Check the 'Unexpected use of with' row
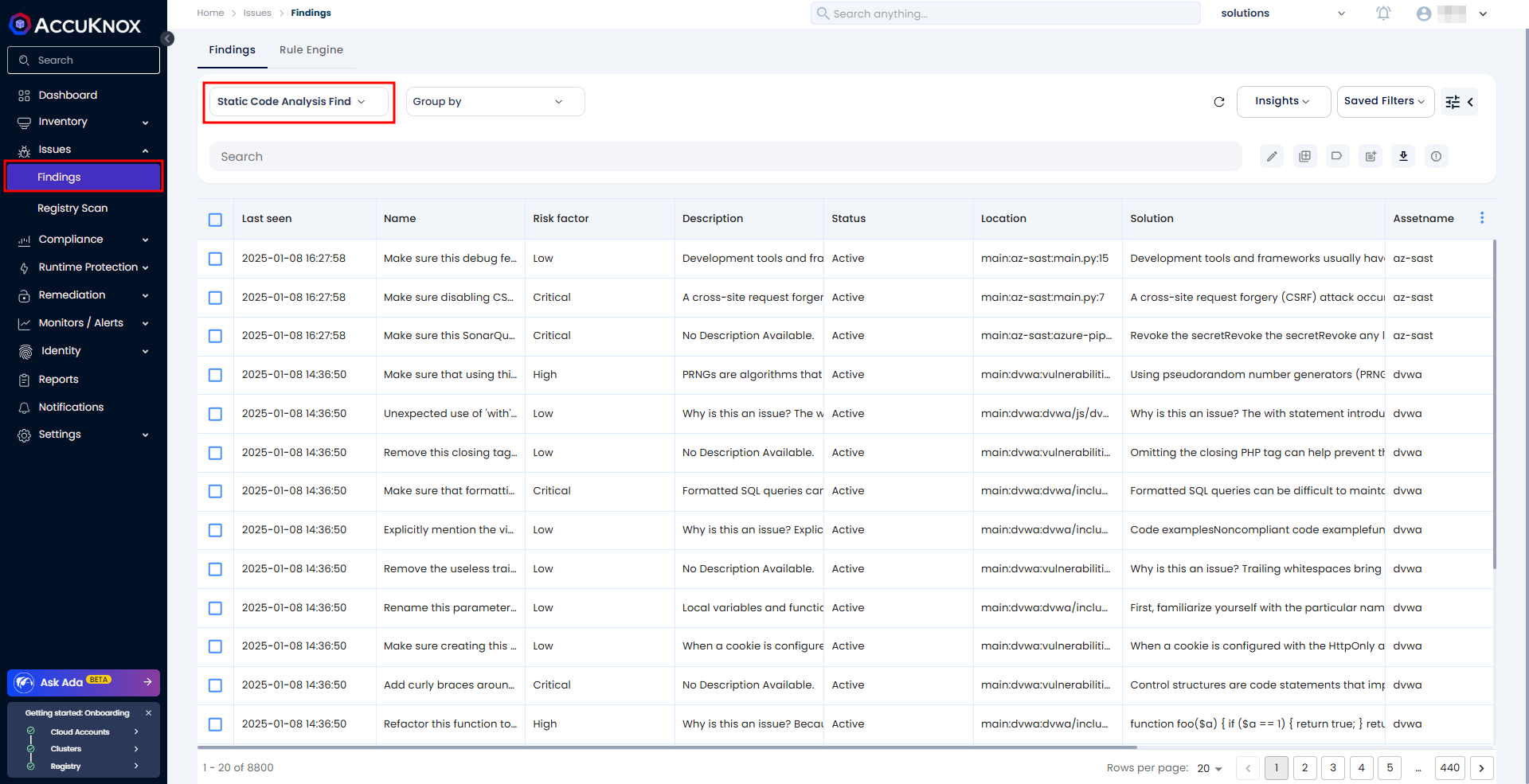 point(215,414)
